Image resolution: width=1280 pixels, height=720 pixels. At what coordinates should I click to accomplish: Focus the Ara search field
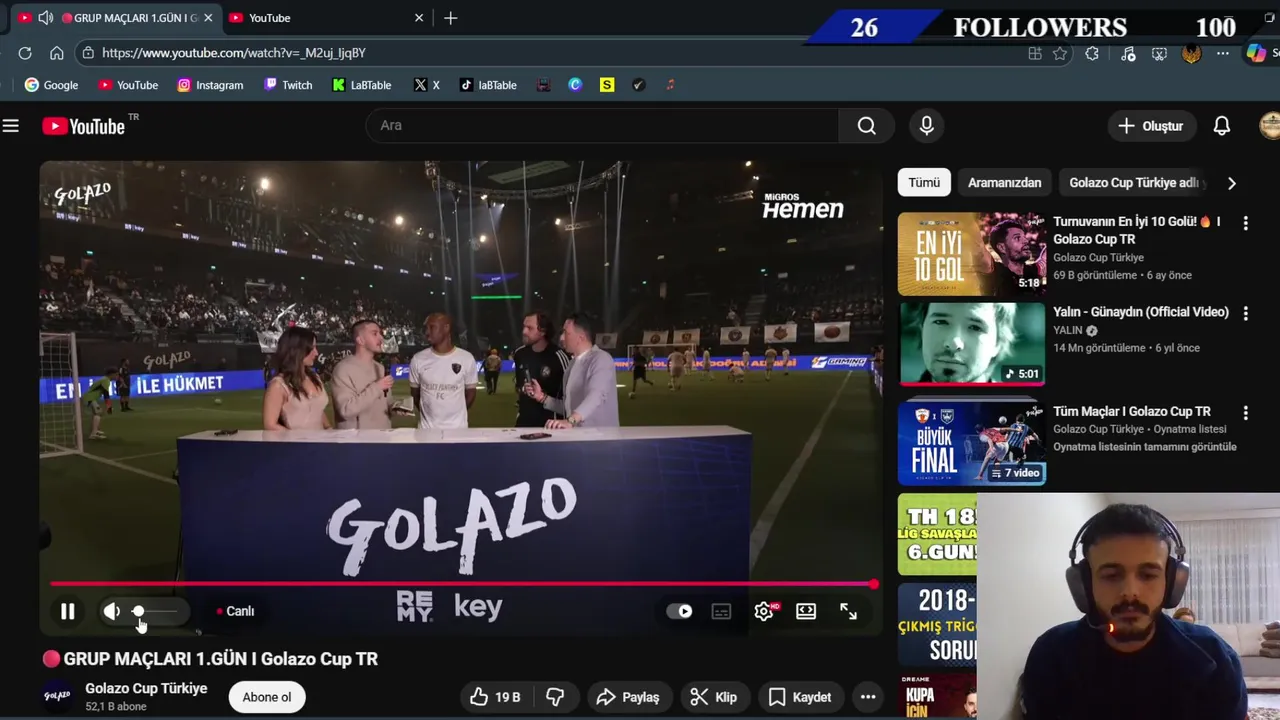[600, 125]
